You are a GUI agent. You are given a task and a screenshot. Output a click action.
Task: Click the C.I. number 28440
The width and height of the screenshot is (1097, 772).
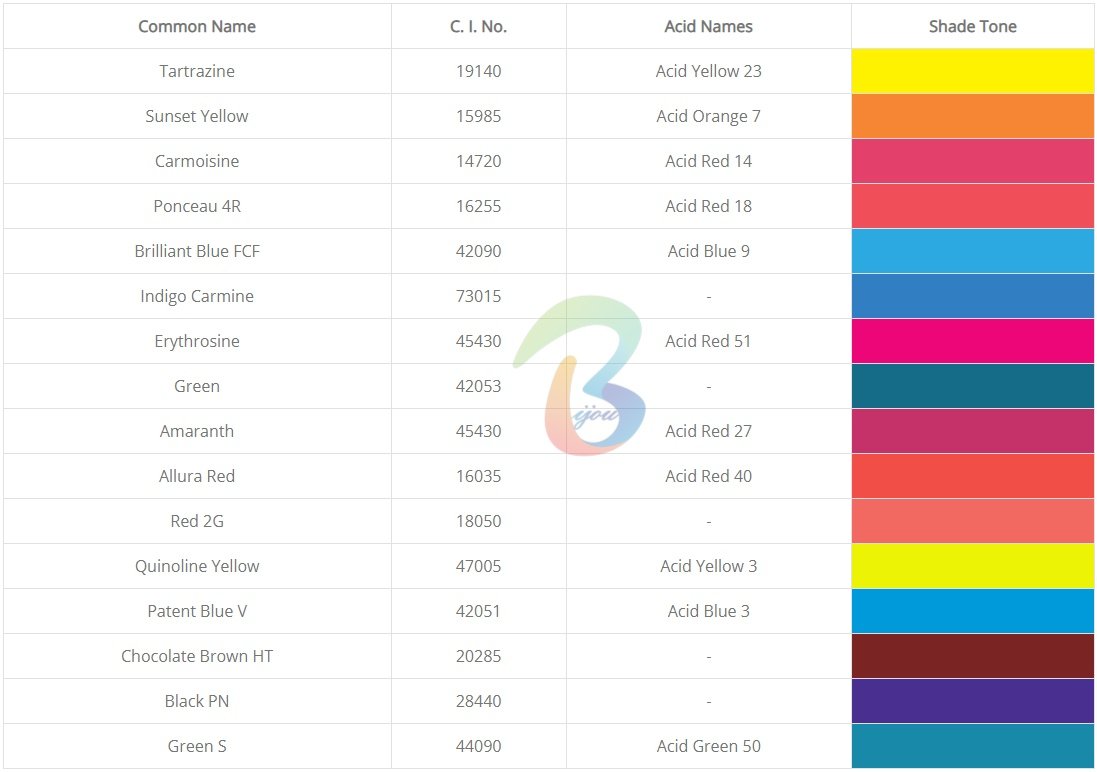pos(479,701)
